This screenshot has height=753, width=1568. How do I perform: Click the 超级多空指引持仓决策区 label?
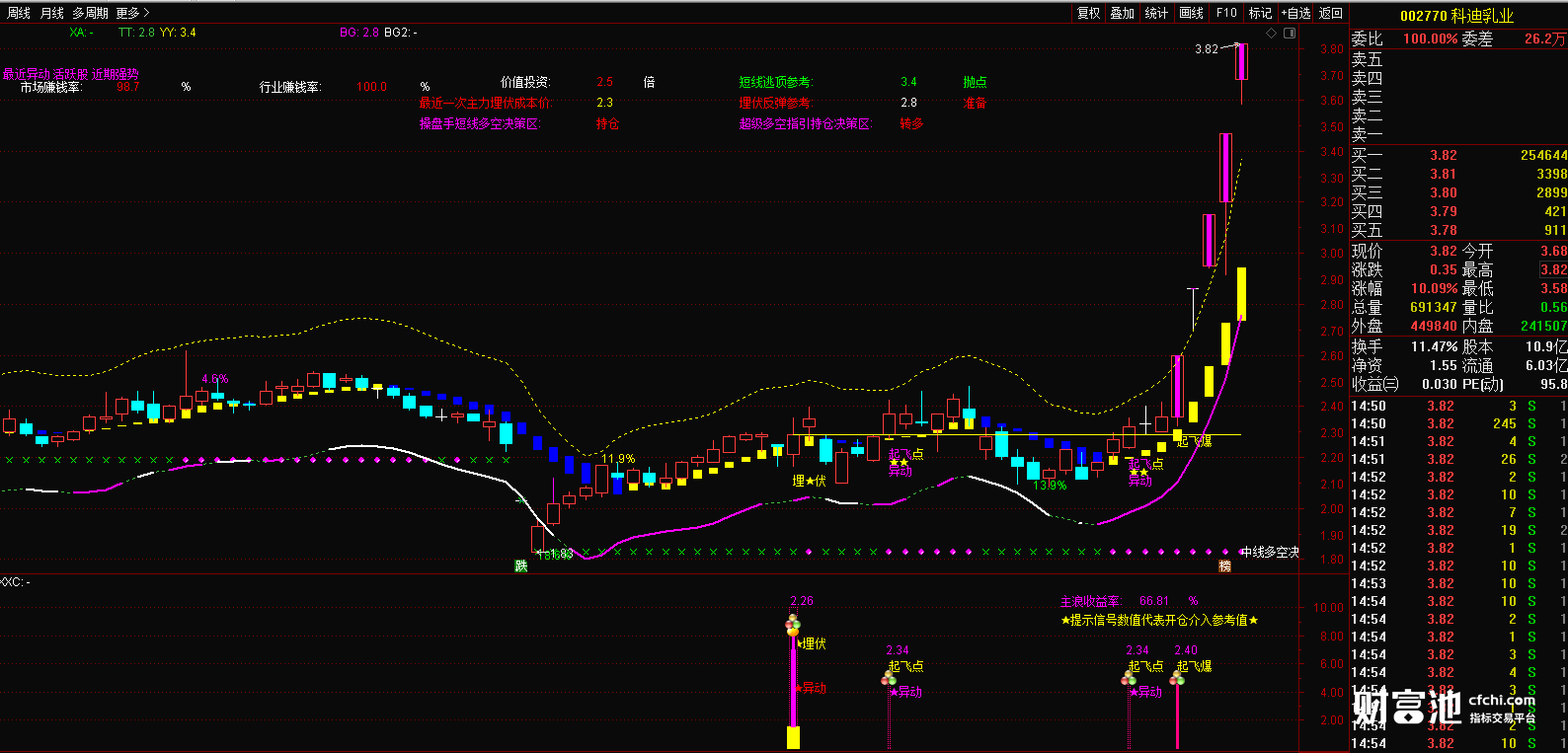tap(806, 124)
